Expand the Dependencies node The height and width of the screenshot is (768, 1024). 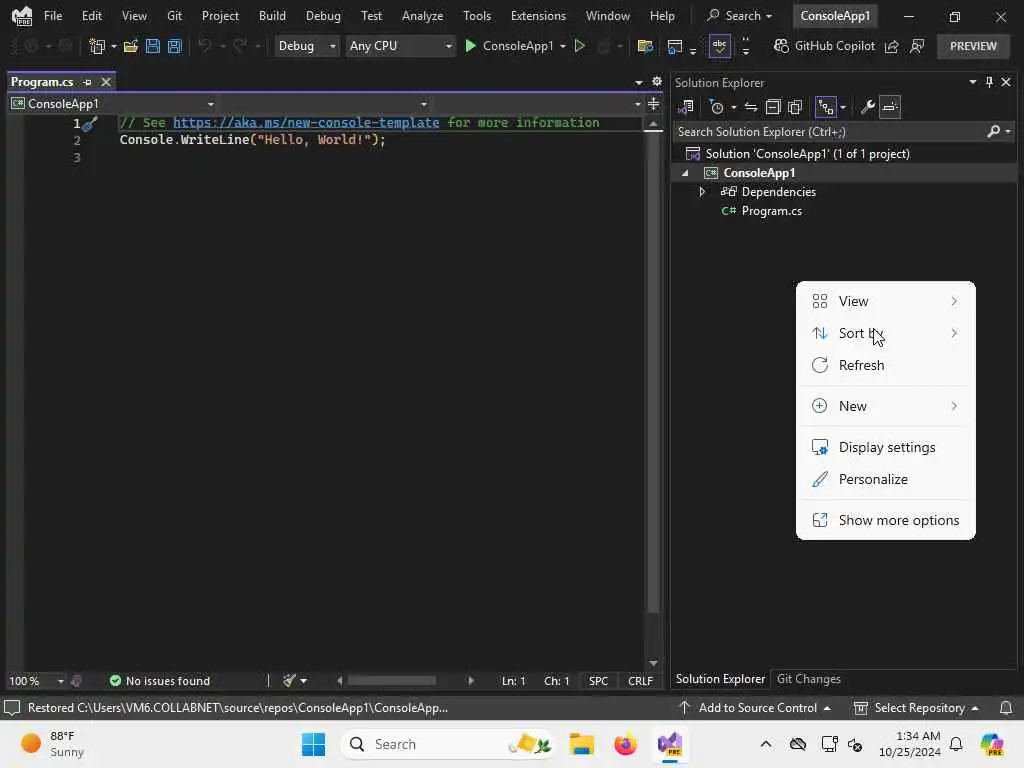pos(702,192)
